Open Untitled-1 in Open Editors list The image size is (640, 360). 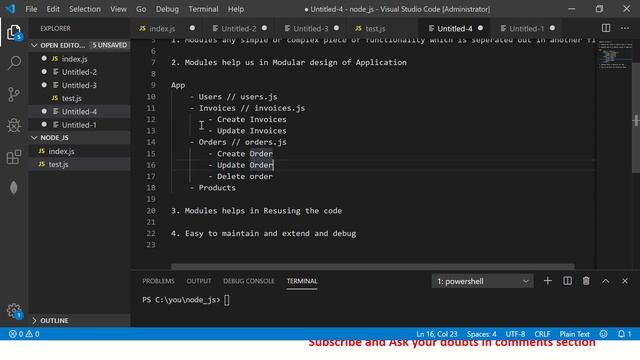(x=79, y=125)
